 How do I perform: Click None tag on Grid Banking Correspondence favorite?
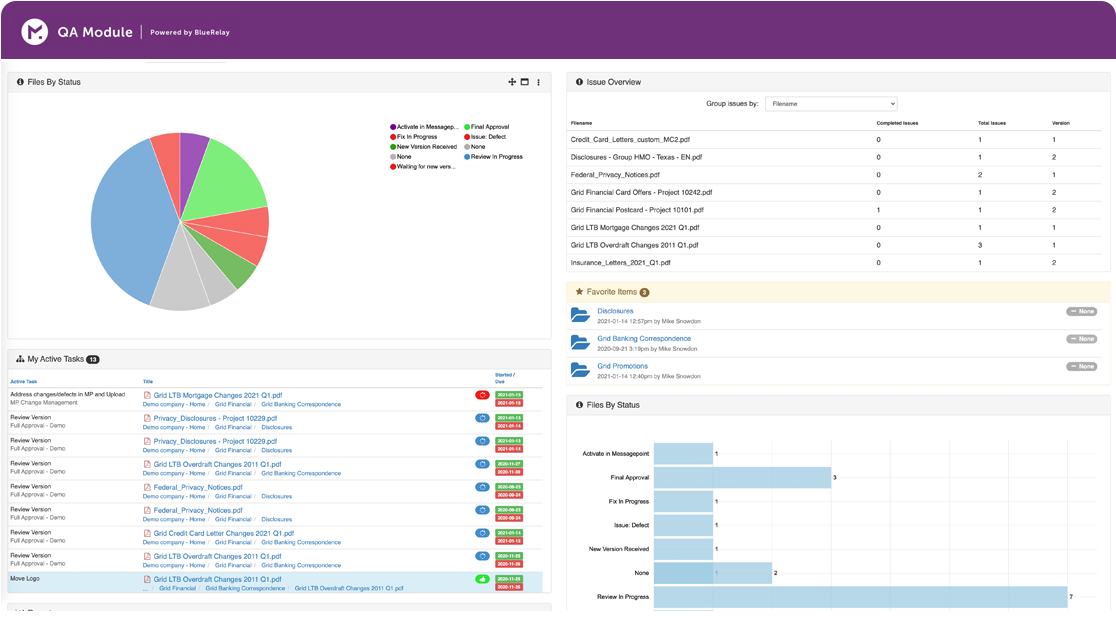click(x=1082, y=339)
